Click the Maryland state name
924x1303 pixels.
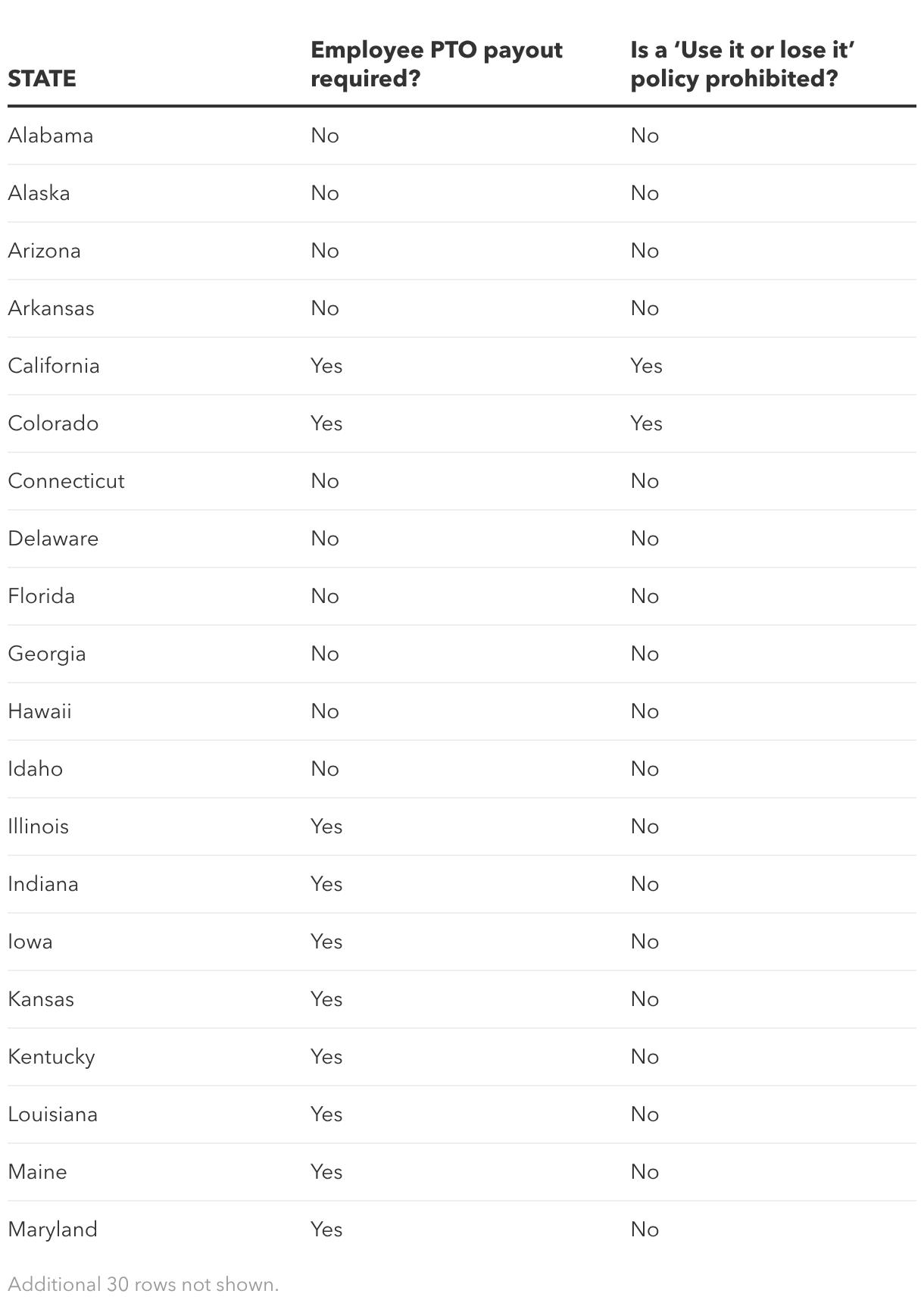click(x=52, y=1230)
